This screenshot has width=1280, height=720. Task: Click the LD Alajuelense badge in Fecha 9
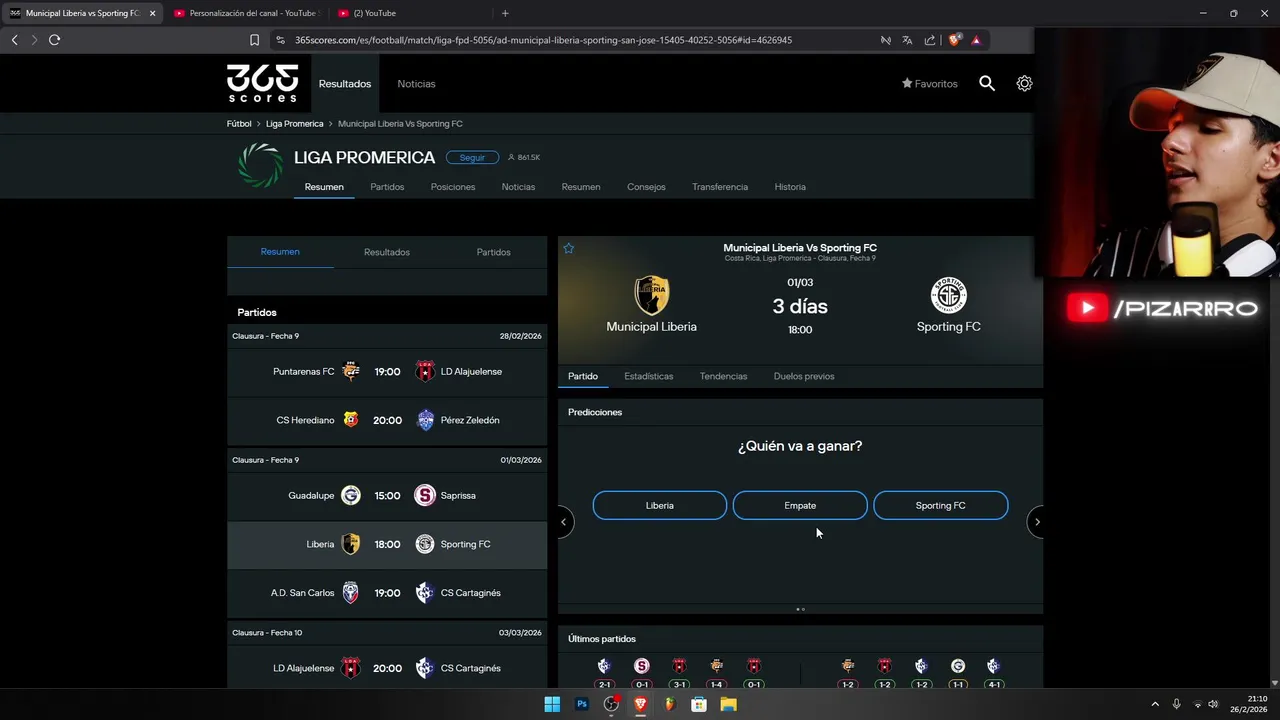tap(425, 372)
